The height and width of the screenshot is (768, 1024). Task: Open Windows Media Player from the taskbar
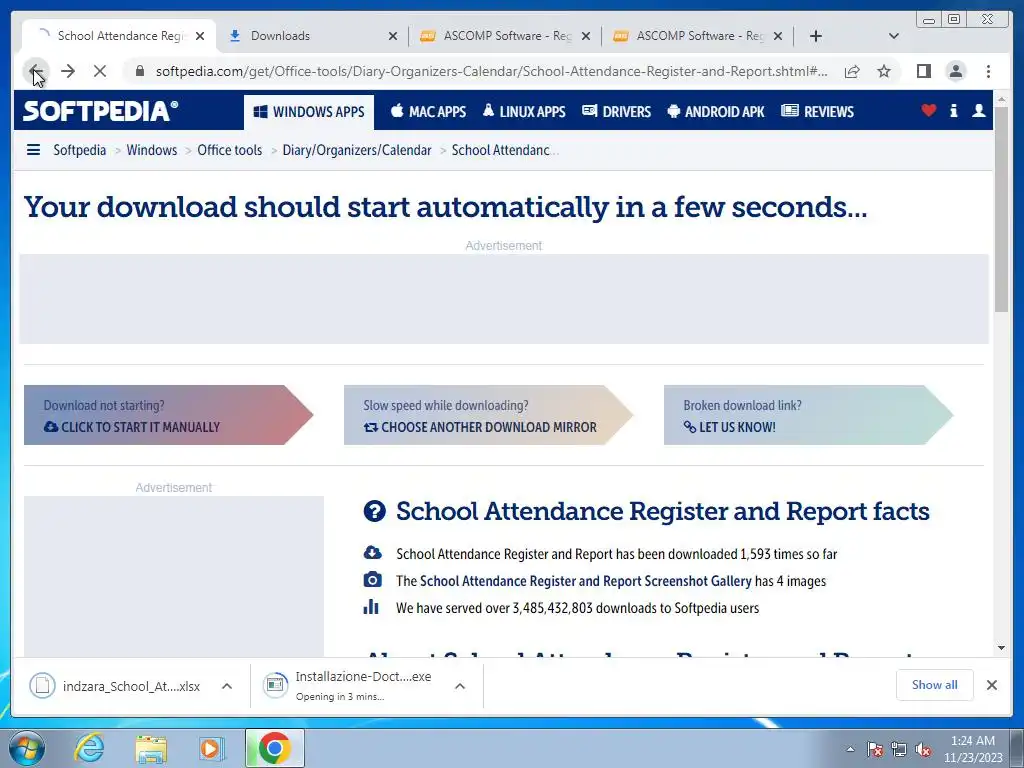click(211, 748)
